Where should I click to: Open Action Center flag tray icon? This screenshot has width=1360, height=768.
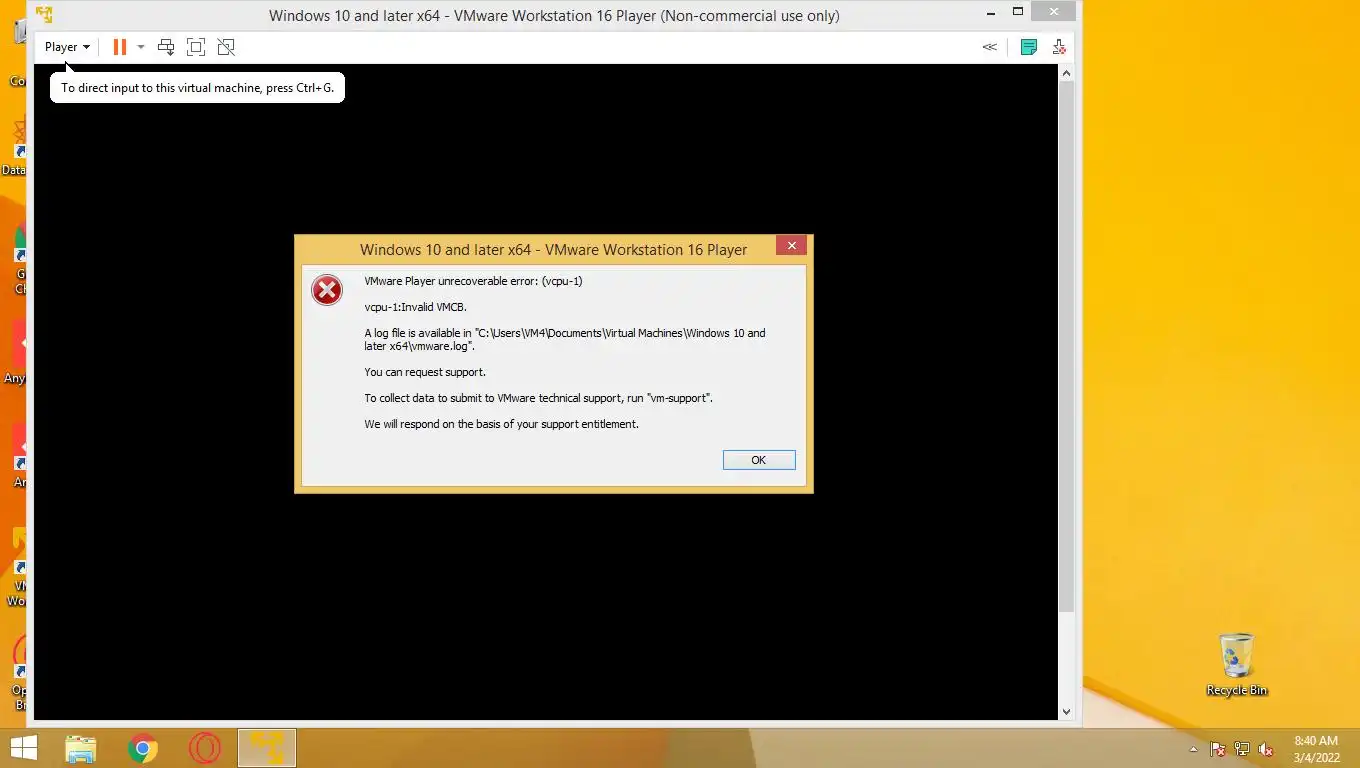pyautogui.click(x=1218, y=749)
